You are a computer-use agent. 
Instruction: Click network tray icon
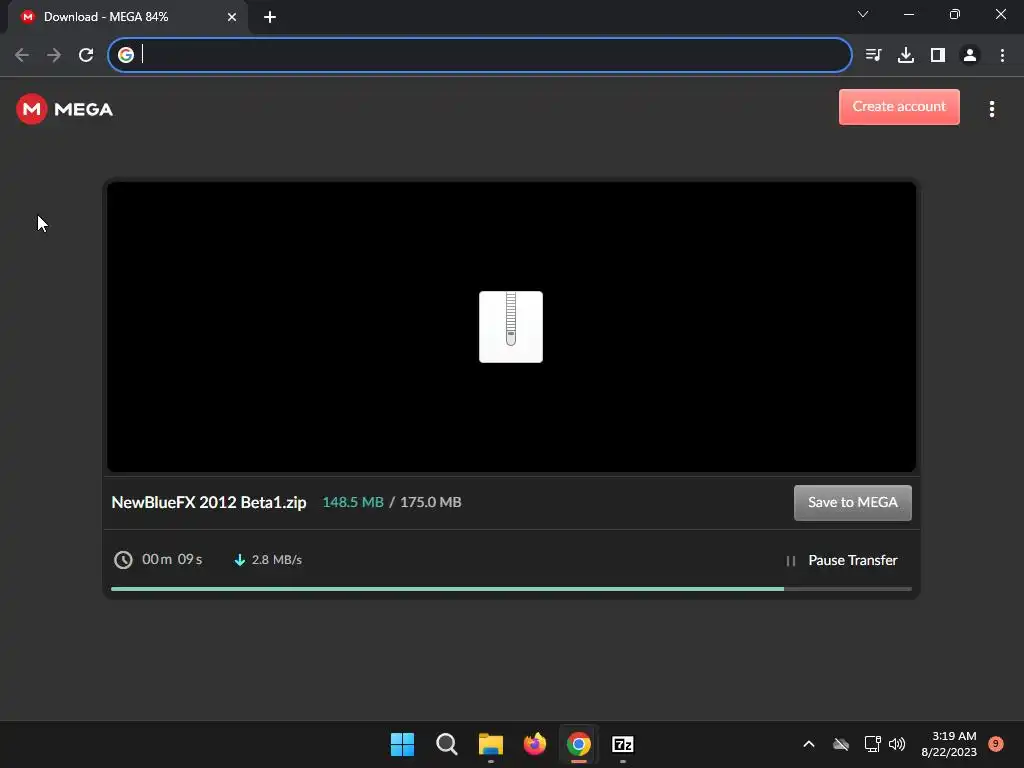coord(872,744)
